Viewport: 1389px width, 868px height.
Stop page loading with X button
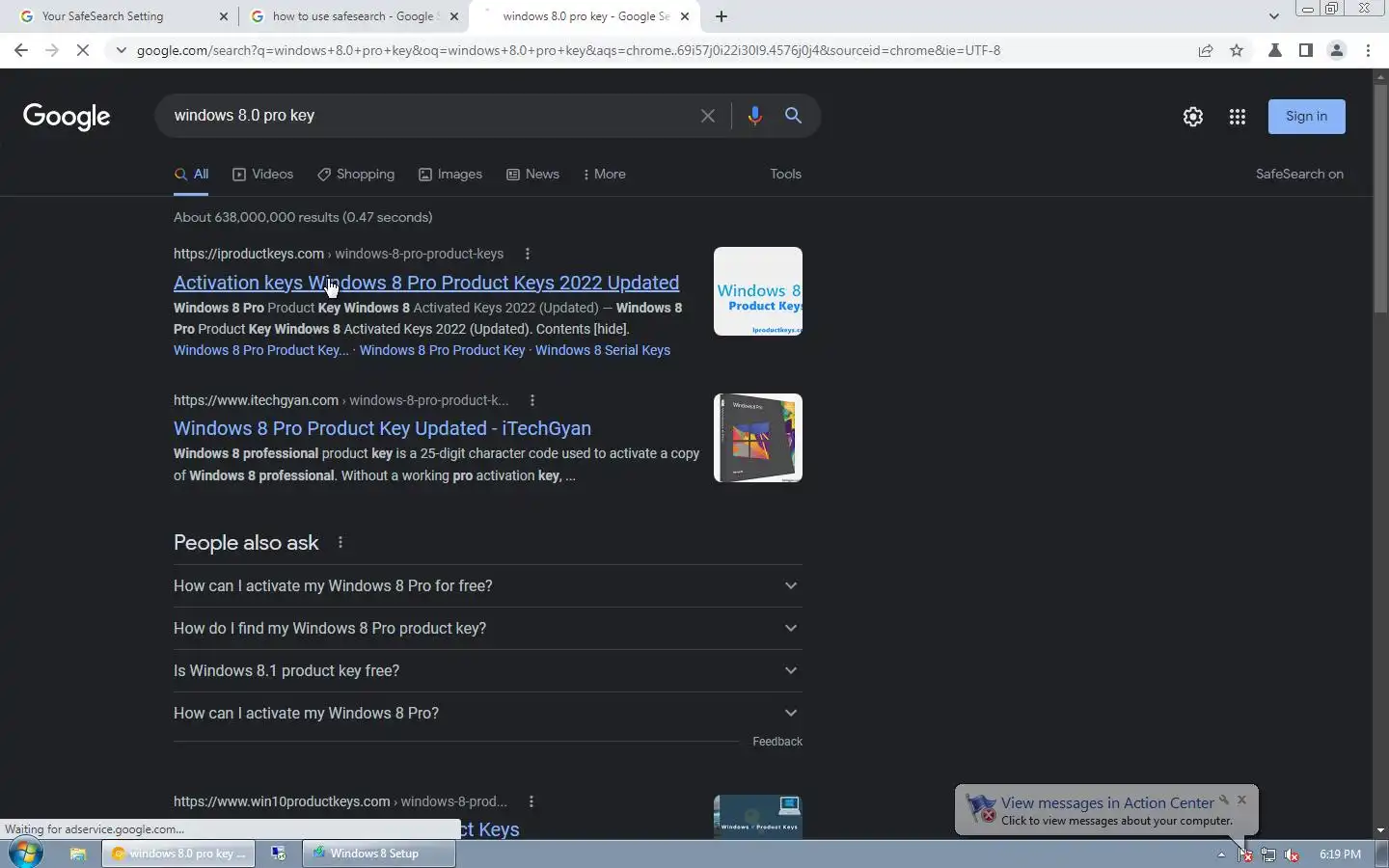click(x=83, y=50)
